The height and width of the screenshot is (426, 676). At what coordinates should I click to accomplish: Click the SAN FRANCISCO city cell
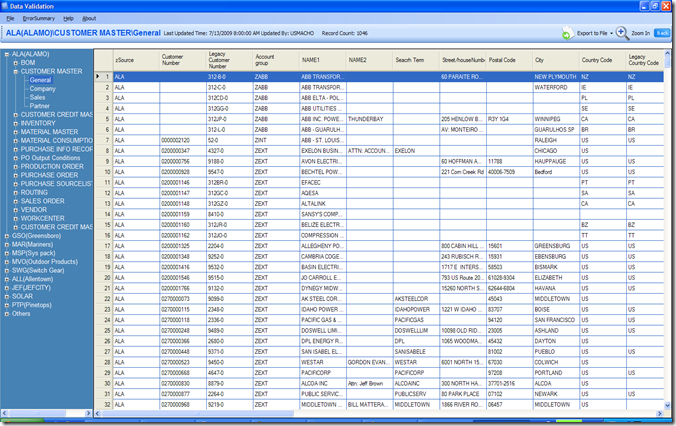tap(556, 320)
